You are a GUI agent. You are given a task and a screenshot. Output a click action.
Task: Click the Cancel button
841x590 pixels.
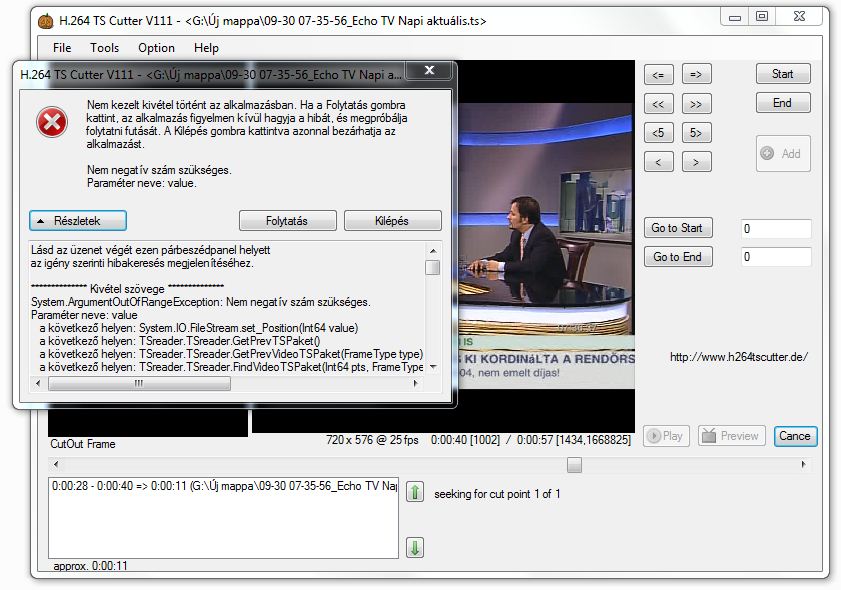point(795,436)
